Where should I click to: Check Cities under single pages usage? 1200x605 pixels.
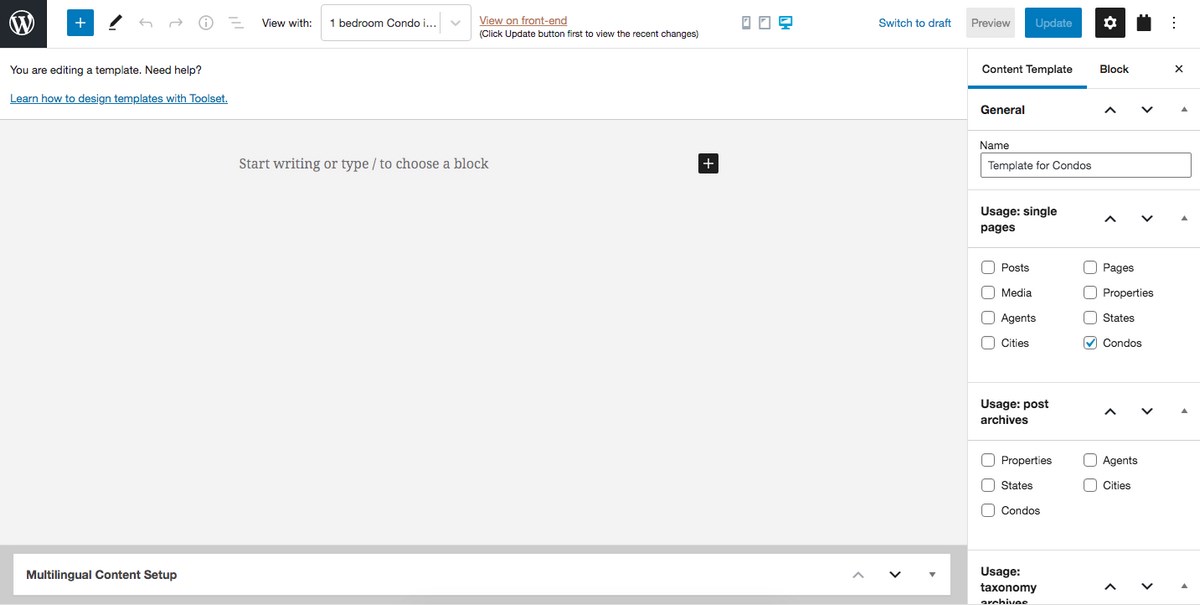coord(988,343)
